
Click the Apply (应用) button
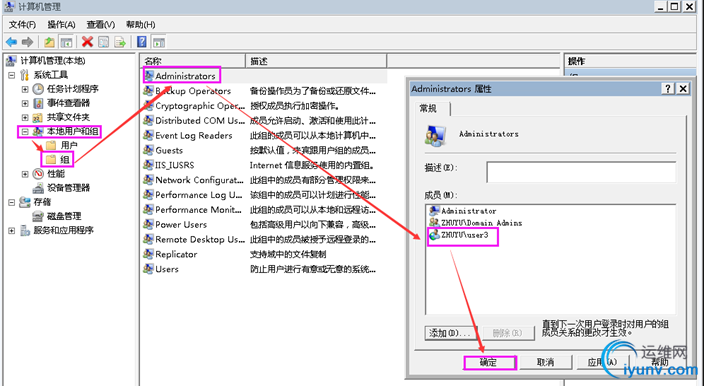click(x=603, y=362)
